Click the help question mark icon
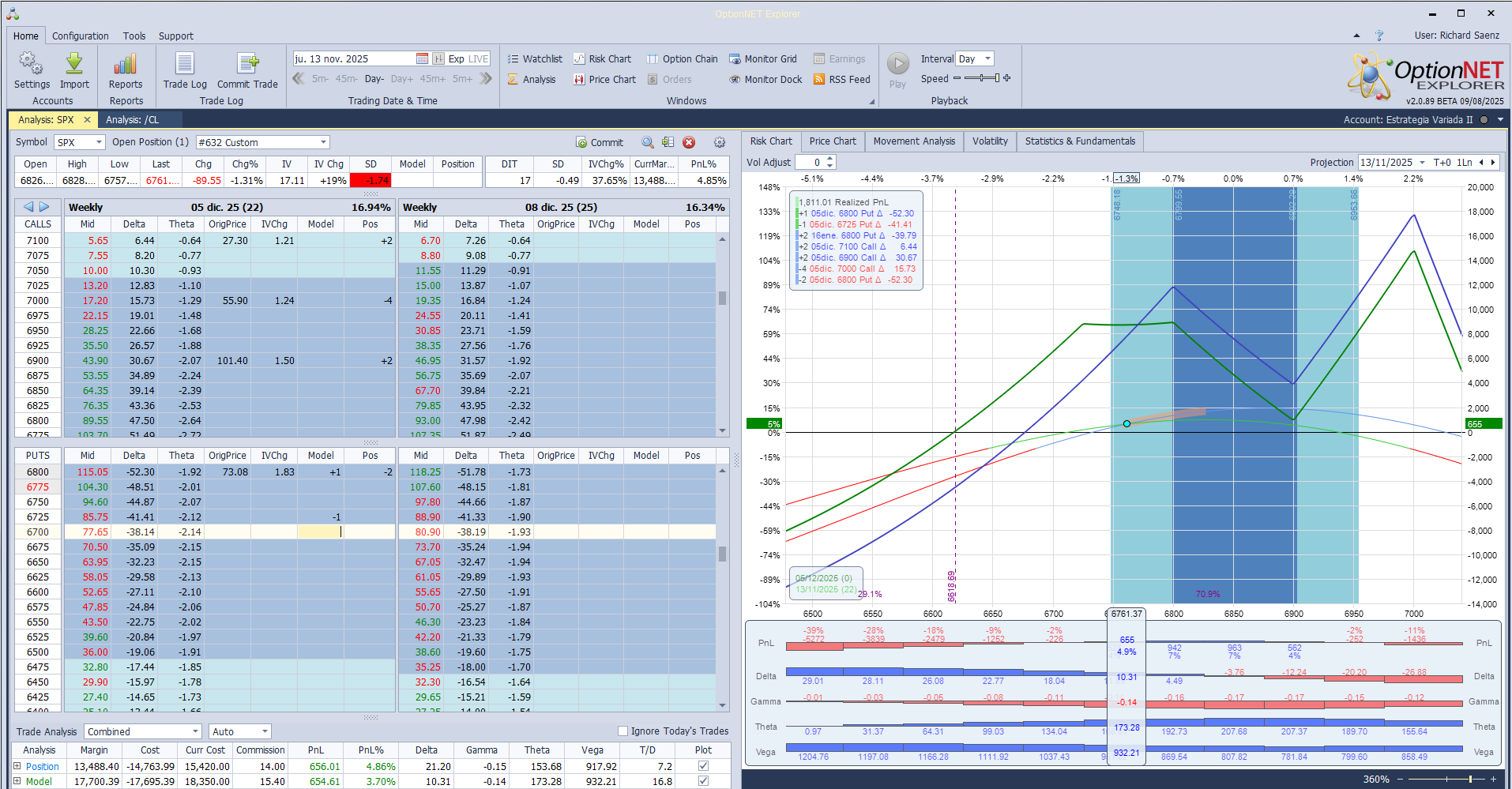 coord(1379,36)
